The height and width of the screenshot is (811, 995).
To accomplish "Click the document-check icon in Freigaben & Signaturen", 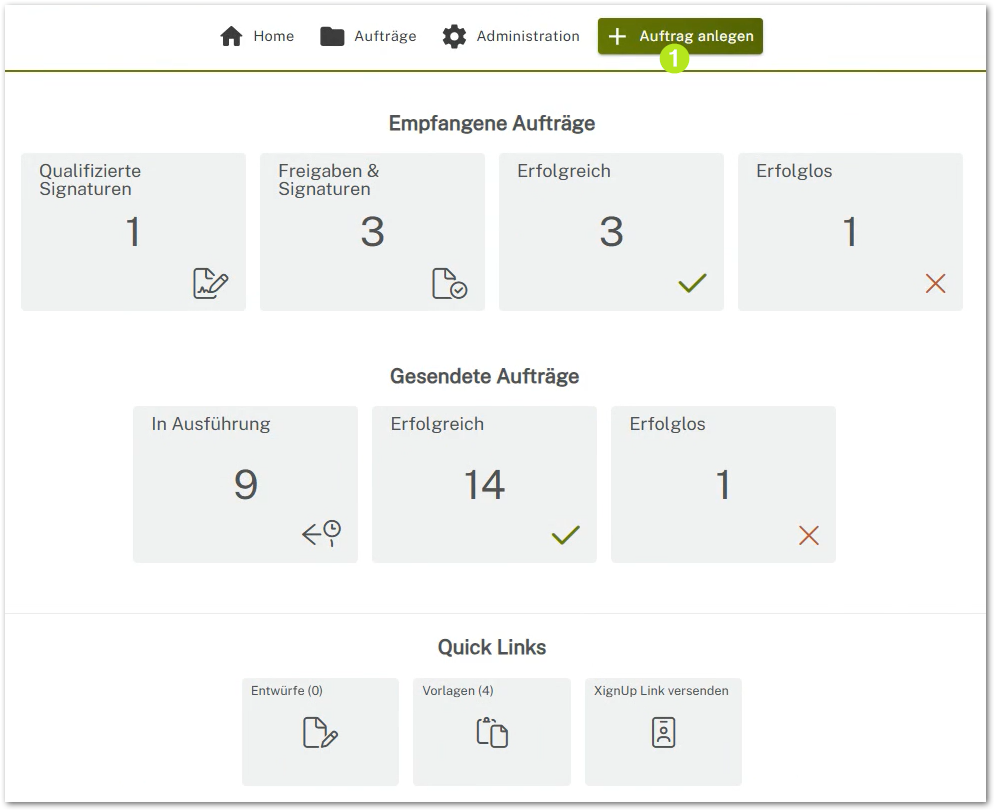I will 449,284.
